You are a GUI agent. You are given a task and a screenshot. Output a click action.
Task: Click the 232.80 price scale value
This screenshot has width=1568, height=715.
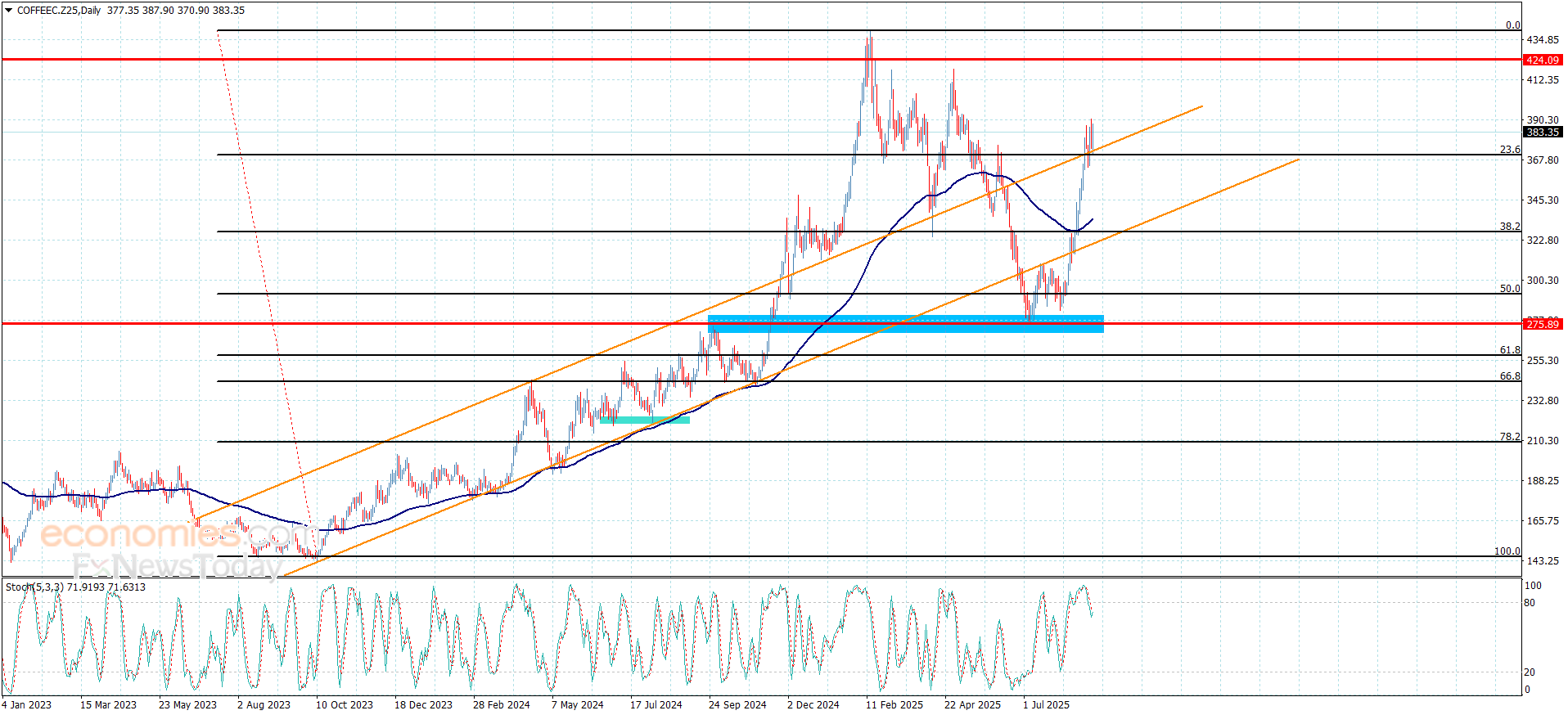click(x=1543, y=400)
